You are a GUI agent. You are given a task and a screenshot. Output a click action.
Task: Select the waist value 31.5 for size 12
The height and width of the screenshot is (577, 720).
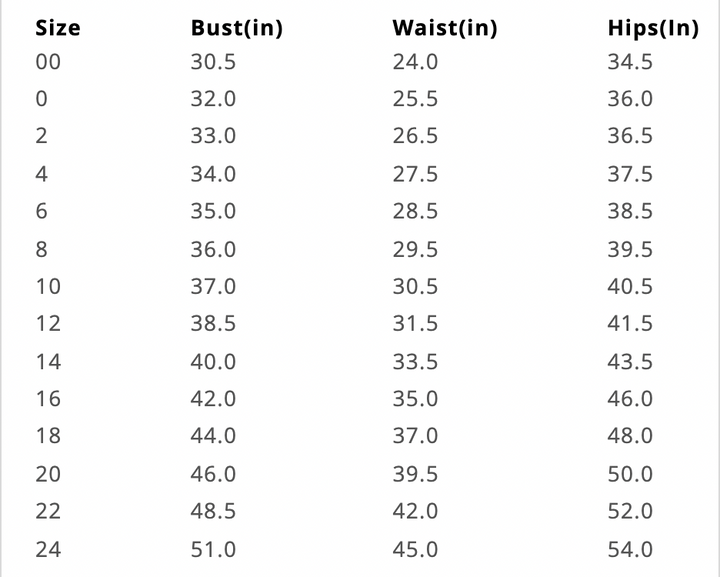[415, 324]
